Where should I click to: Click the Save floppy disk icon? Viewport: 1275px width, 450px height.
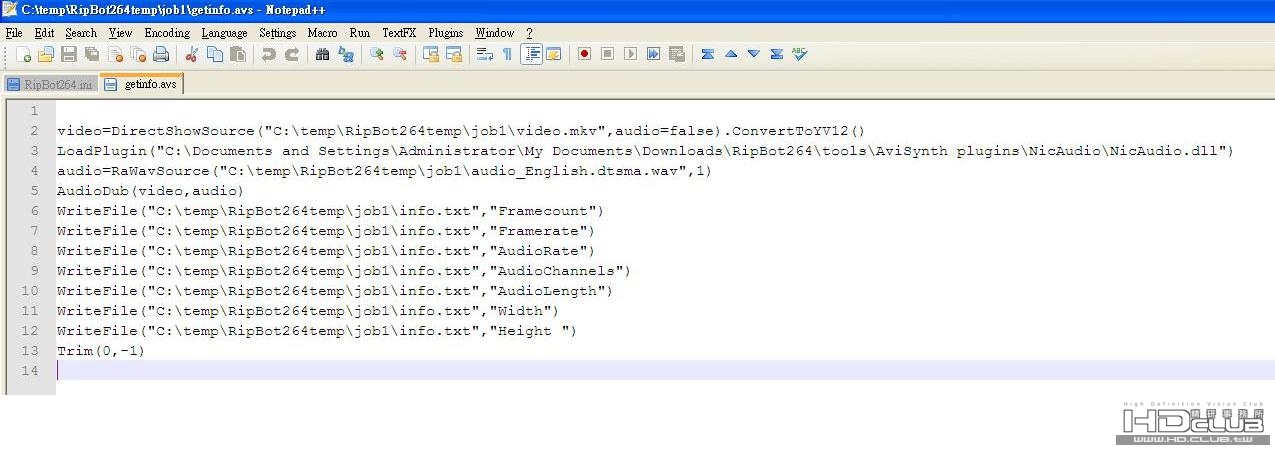(69, 54)
